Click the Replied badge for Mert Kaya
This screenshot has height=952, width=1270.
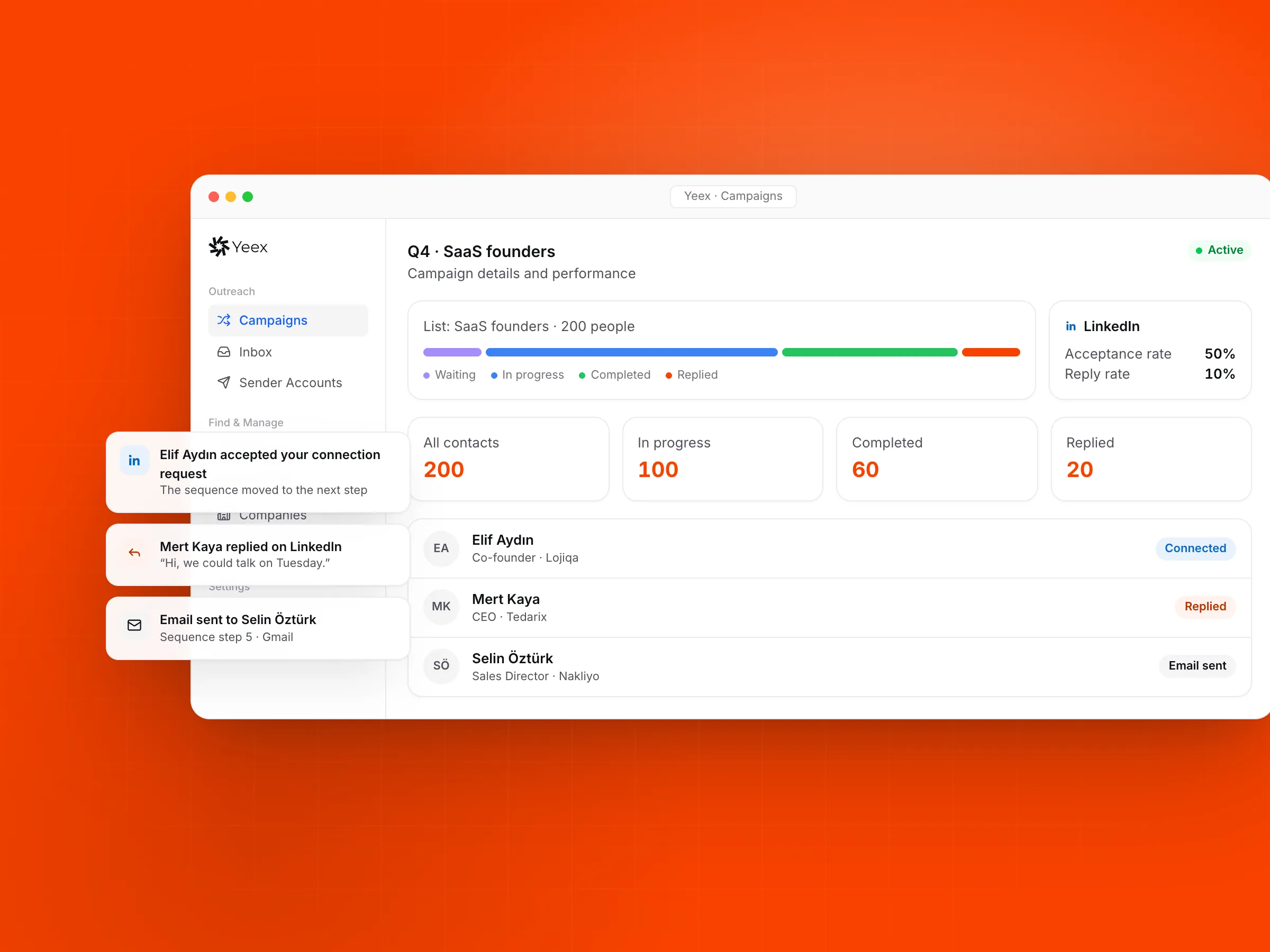click(x=1205, y=607)
